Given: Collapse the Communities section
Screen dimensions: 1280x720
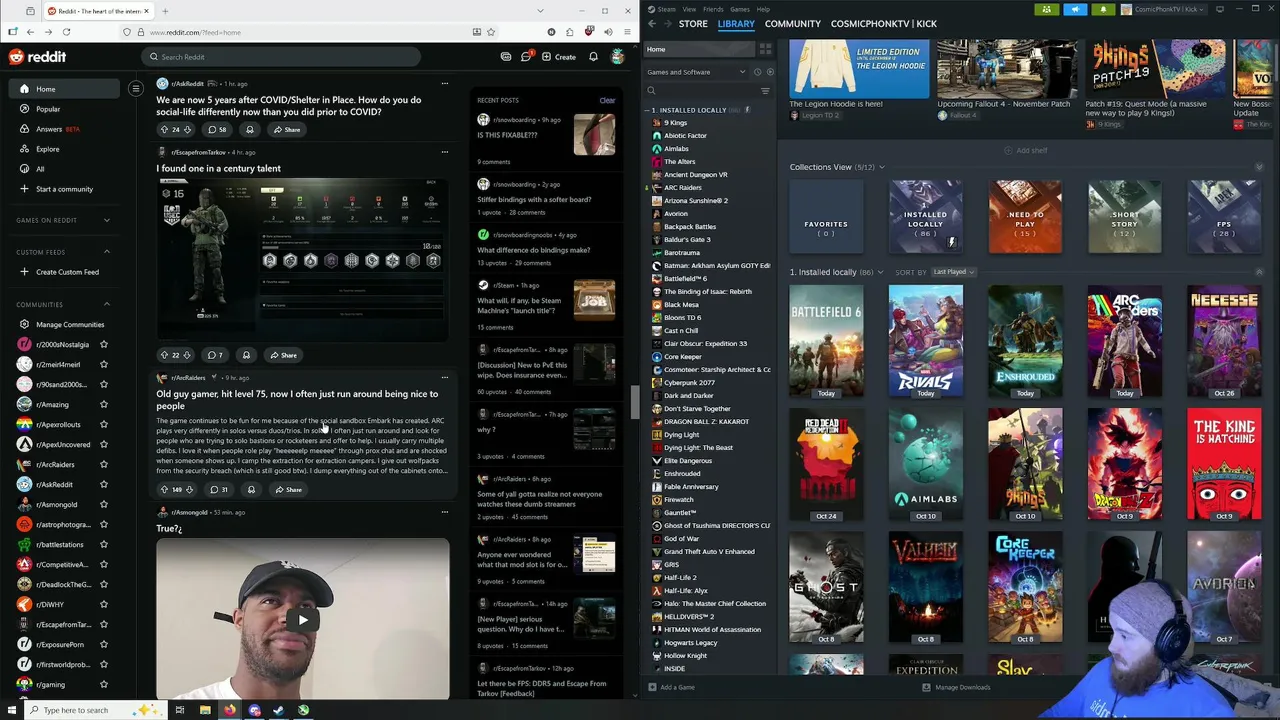Looking at the screenshot, I should (x=107, y=304).
